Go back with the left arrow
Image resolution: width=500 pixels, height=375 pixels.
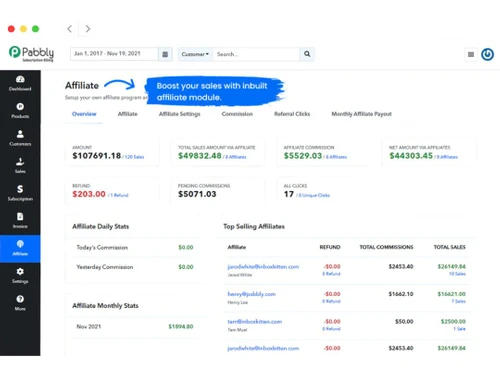tap(70, 29)
